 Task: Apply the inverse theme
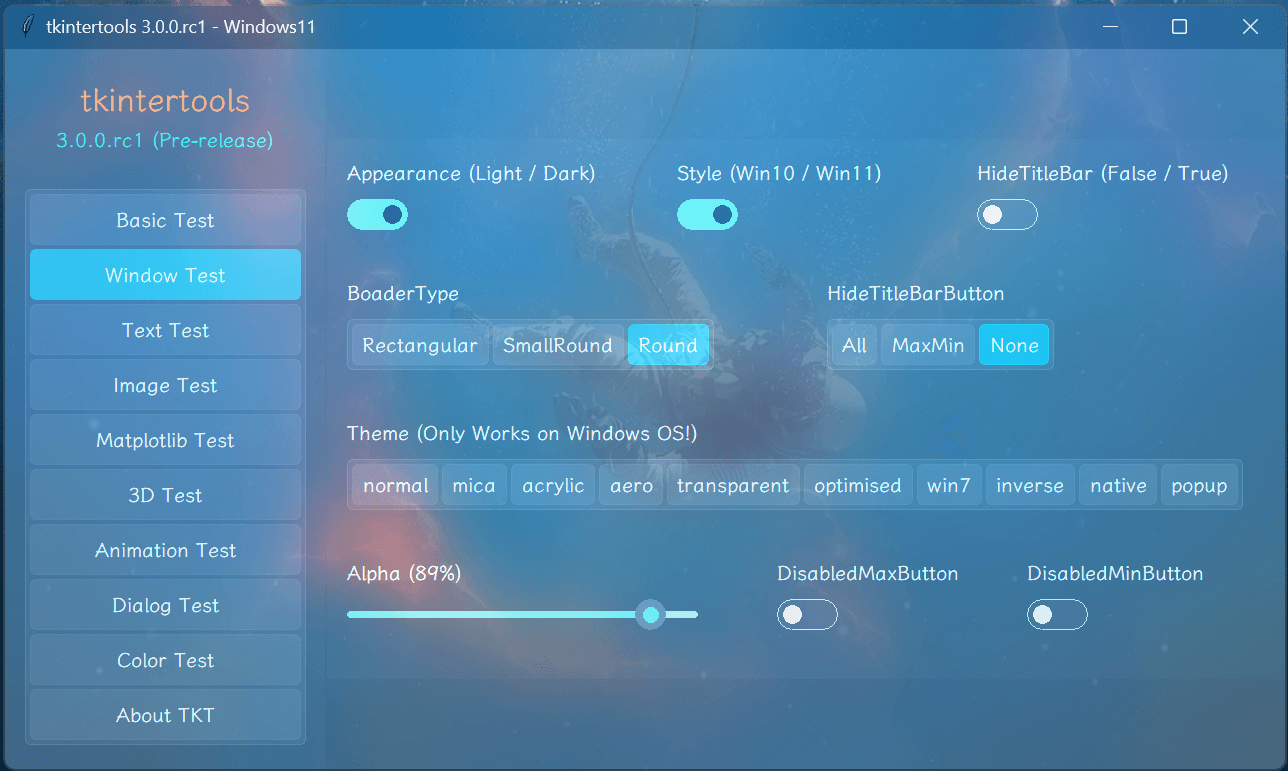point(1030,485)
